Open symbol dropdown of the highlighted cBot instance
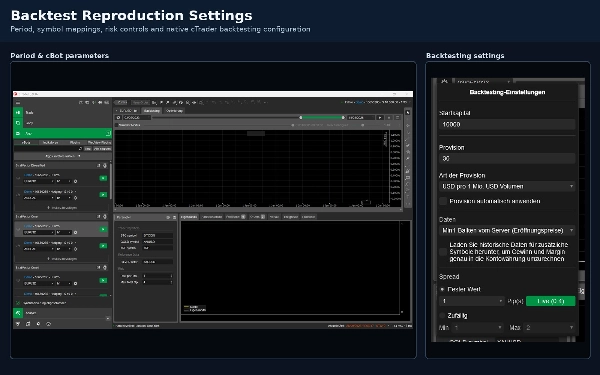 (39, 232)
